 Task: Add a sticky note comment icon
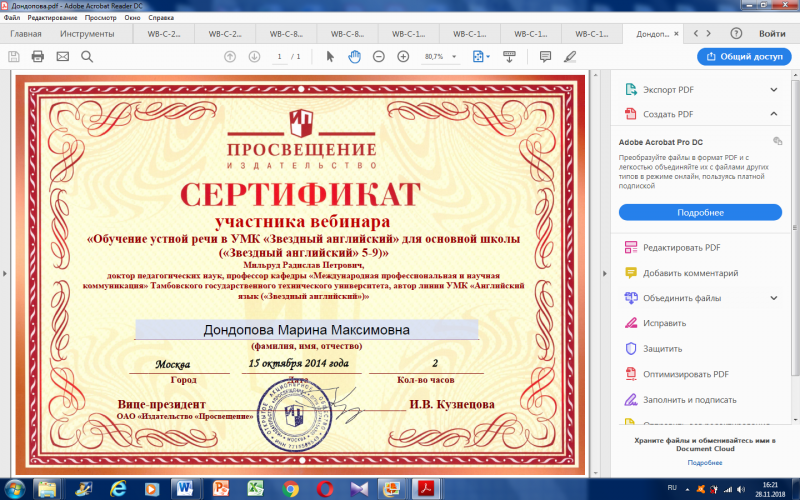pyautogui.click(x=545, y=57)
